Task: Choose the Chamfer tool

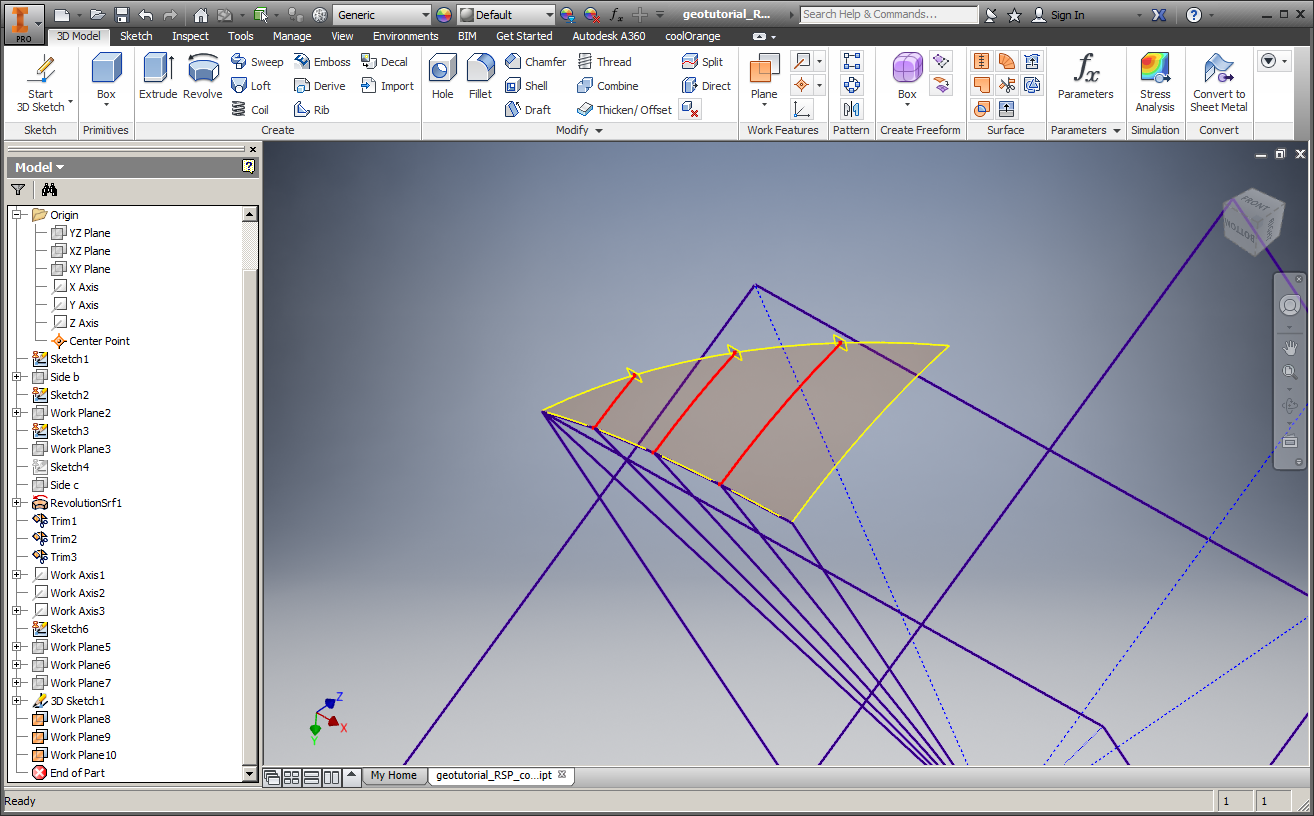Action: pyautogui.click(x=535, y=62)
